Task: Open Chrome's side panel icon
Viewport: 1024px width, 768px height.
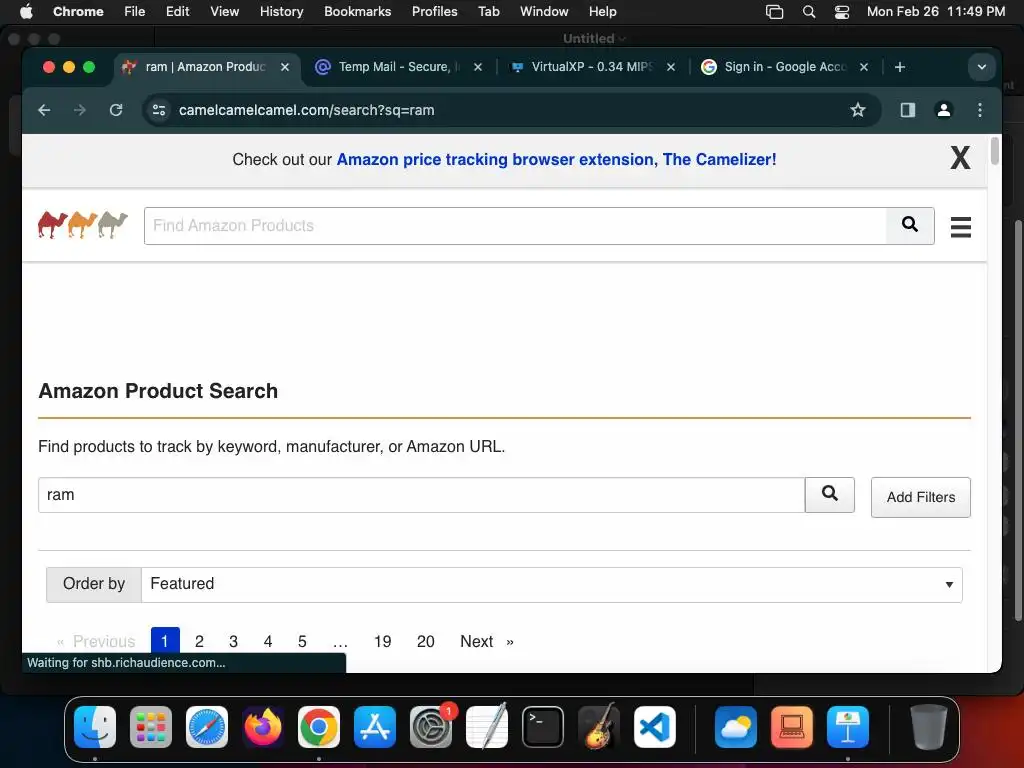Action: pos(907,110)
